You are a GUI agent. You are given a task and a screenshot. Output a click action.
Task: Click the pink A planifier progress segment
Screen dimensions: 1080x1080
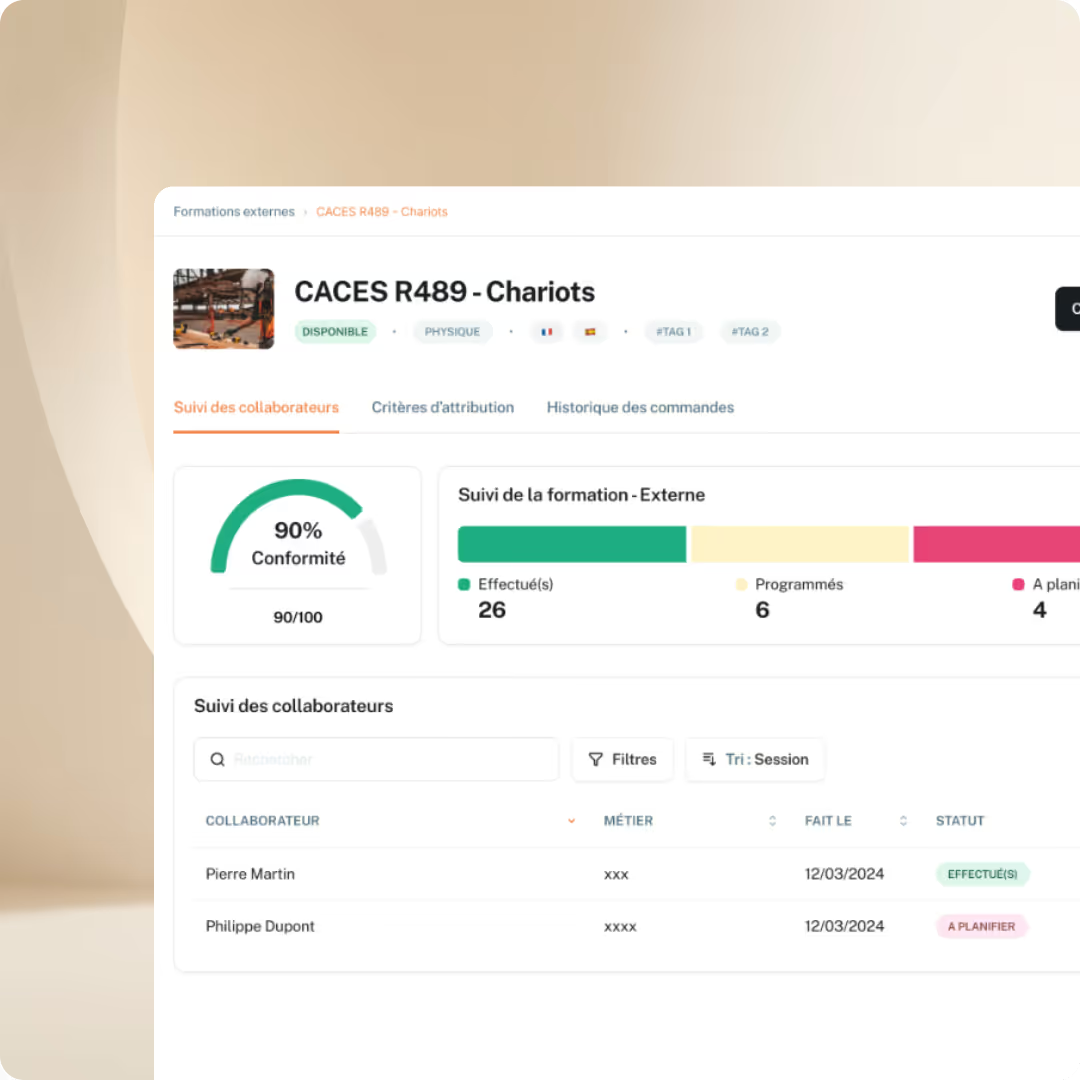point(997,544)
